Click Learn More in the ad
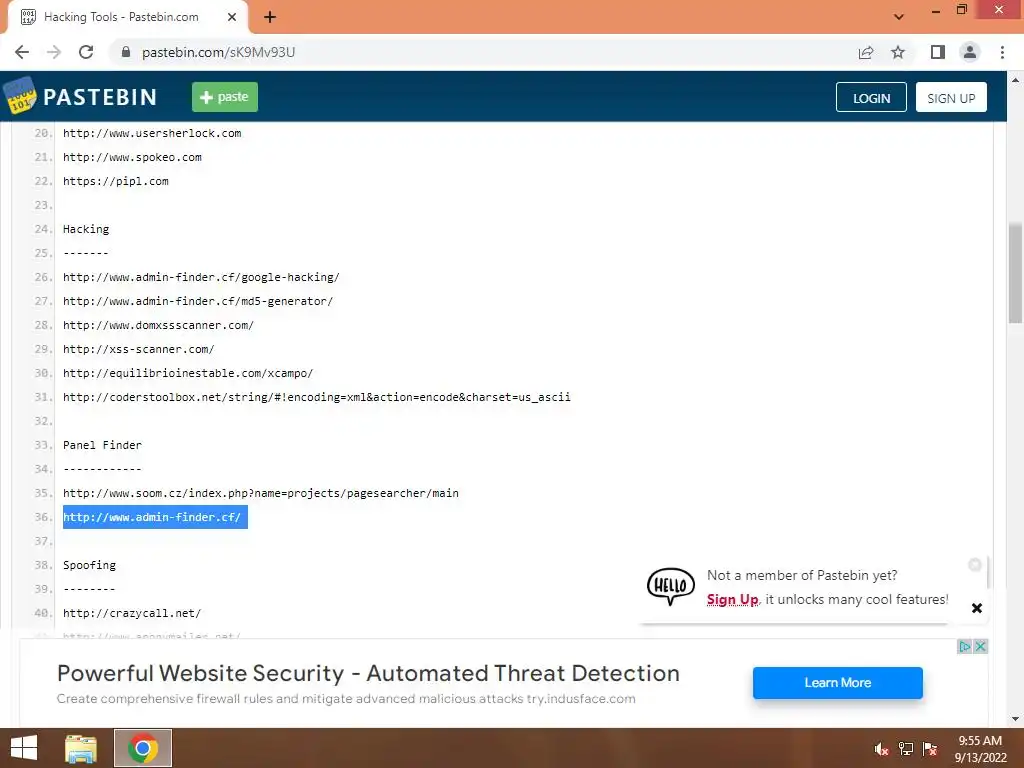 click(837, 682)
